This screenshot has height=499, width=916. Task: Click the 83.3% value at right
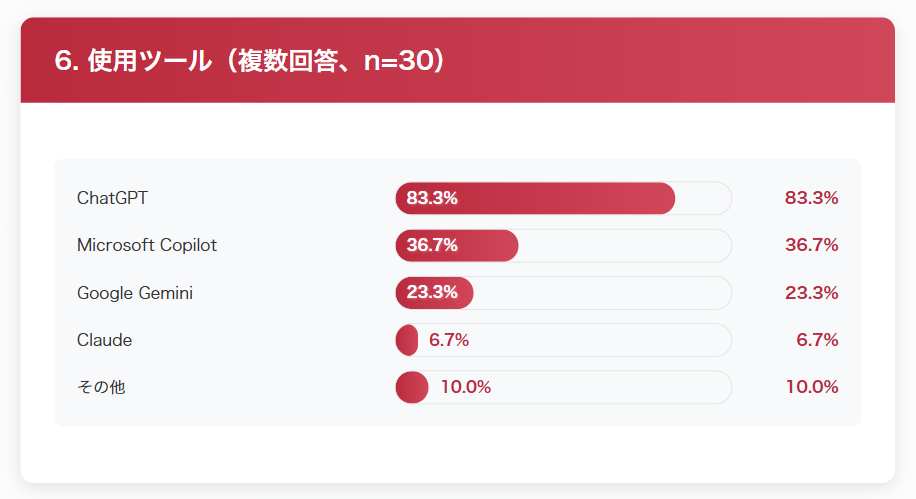click(811, 198)
